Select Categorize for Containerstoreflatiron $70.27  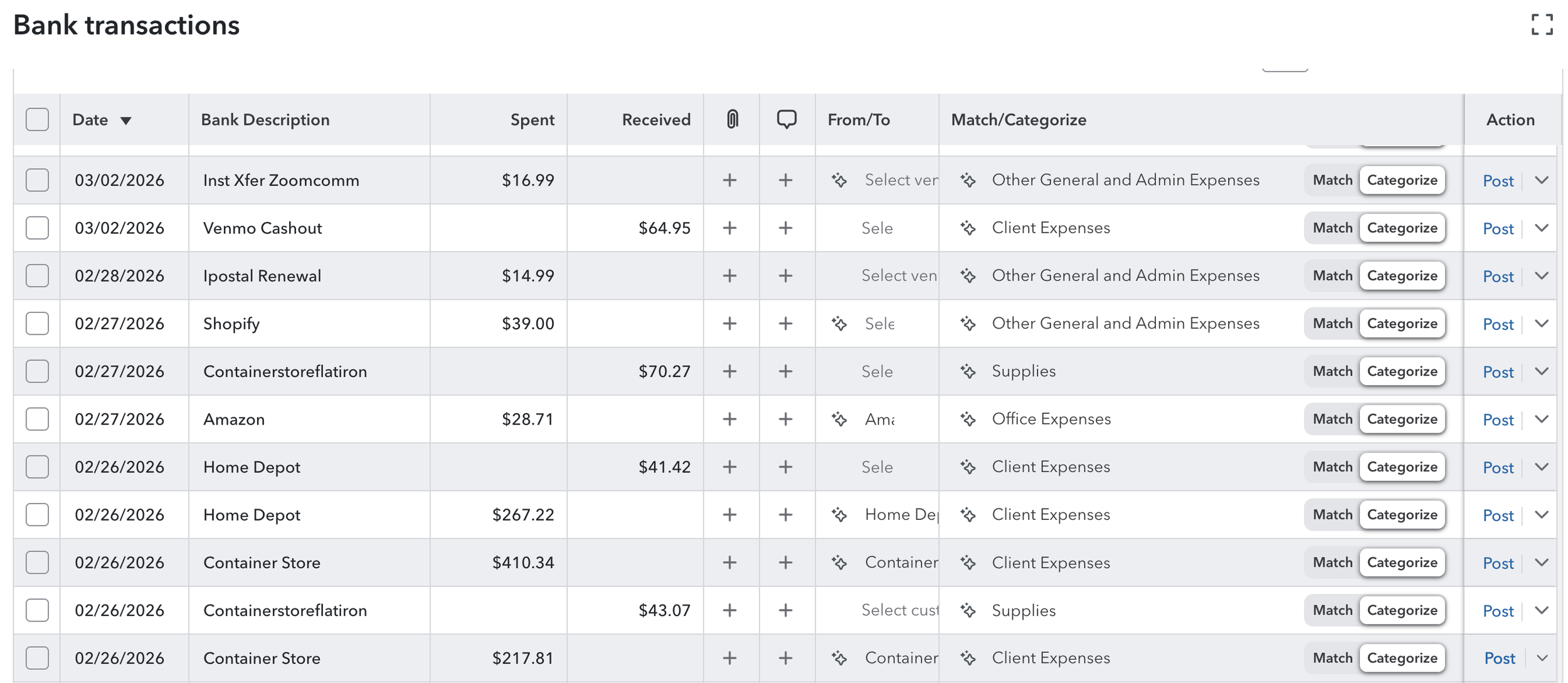[x=1402, y=371]
